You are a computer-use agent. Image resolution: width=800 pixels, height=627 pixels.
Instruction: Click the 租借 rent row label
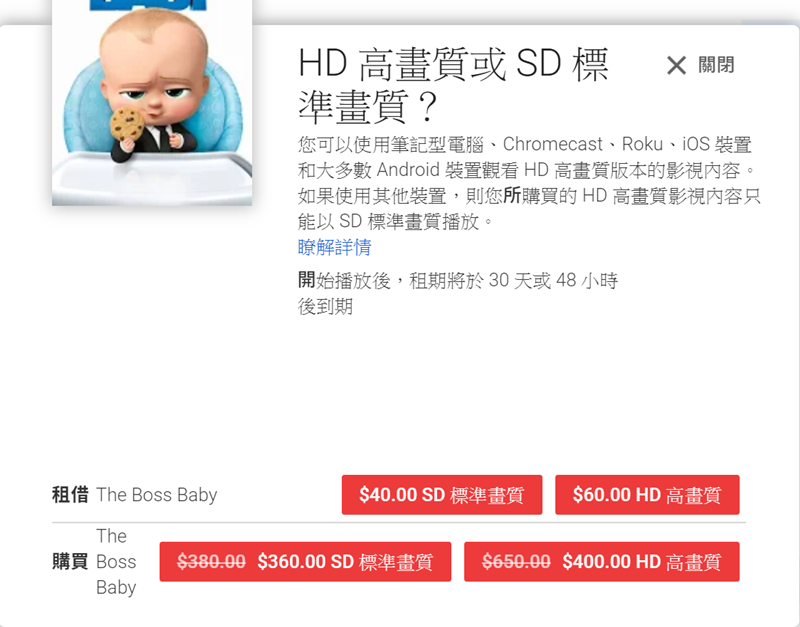pos(70,495)
